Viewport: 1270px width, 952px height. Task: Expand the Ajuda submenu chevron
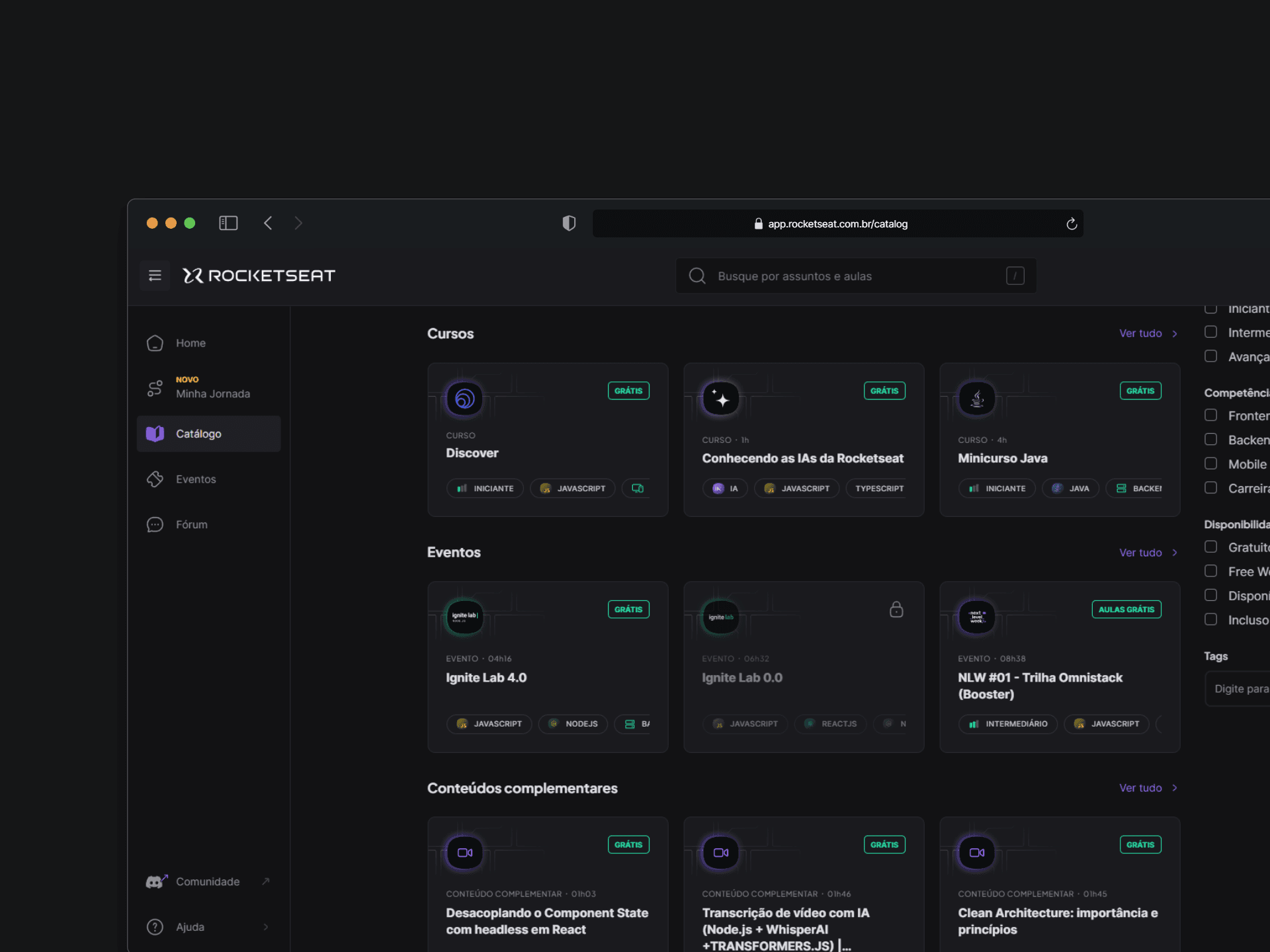coord(265,927)
